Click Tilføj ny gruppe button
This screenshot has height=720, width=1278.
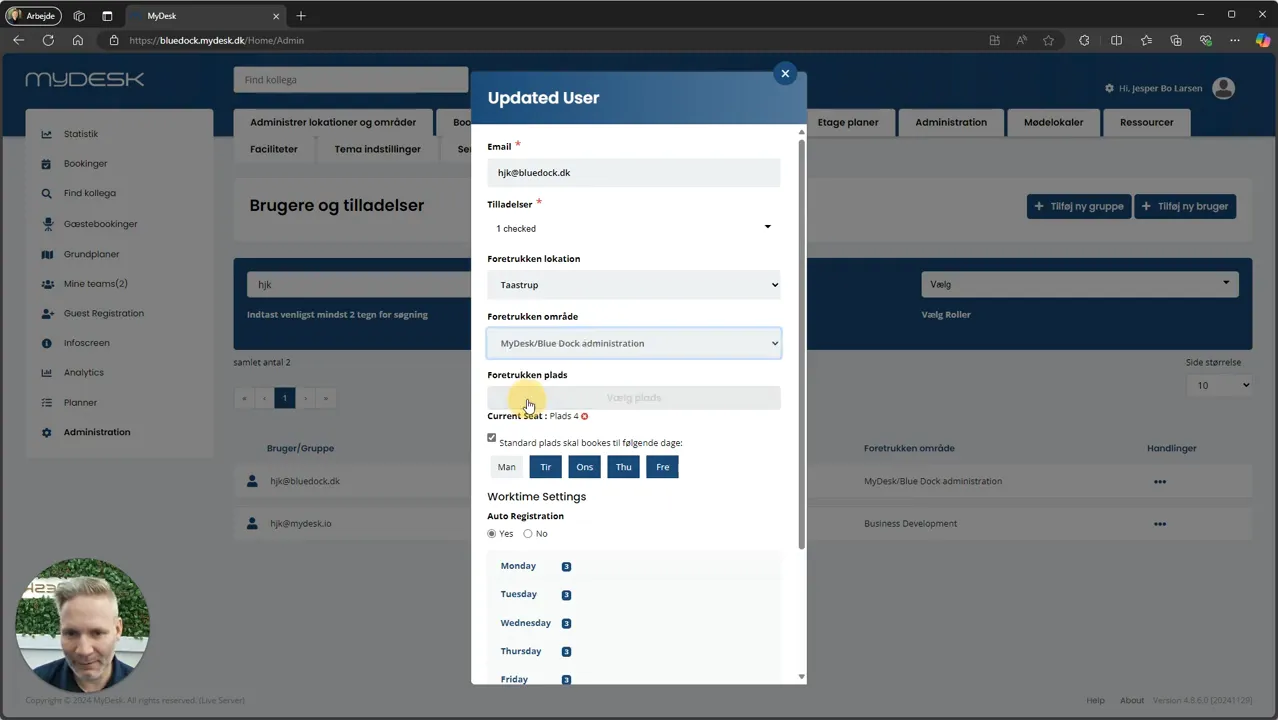tap(1079, 206)
